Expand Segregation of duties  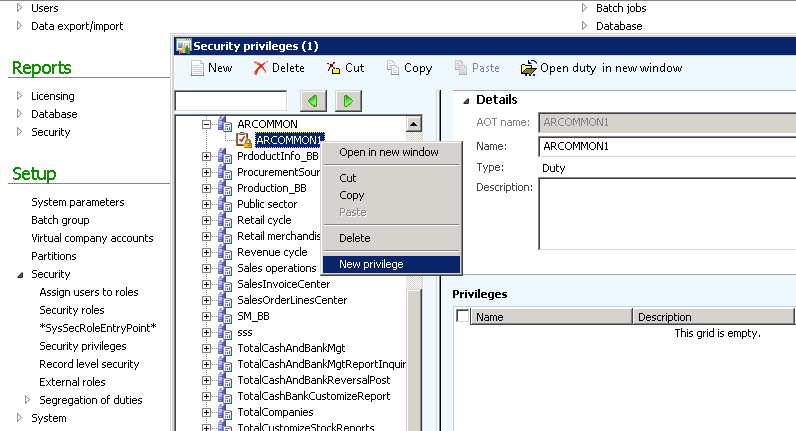point(28,400)
